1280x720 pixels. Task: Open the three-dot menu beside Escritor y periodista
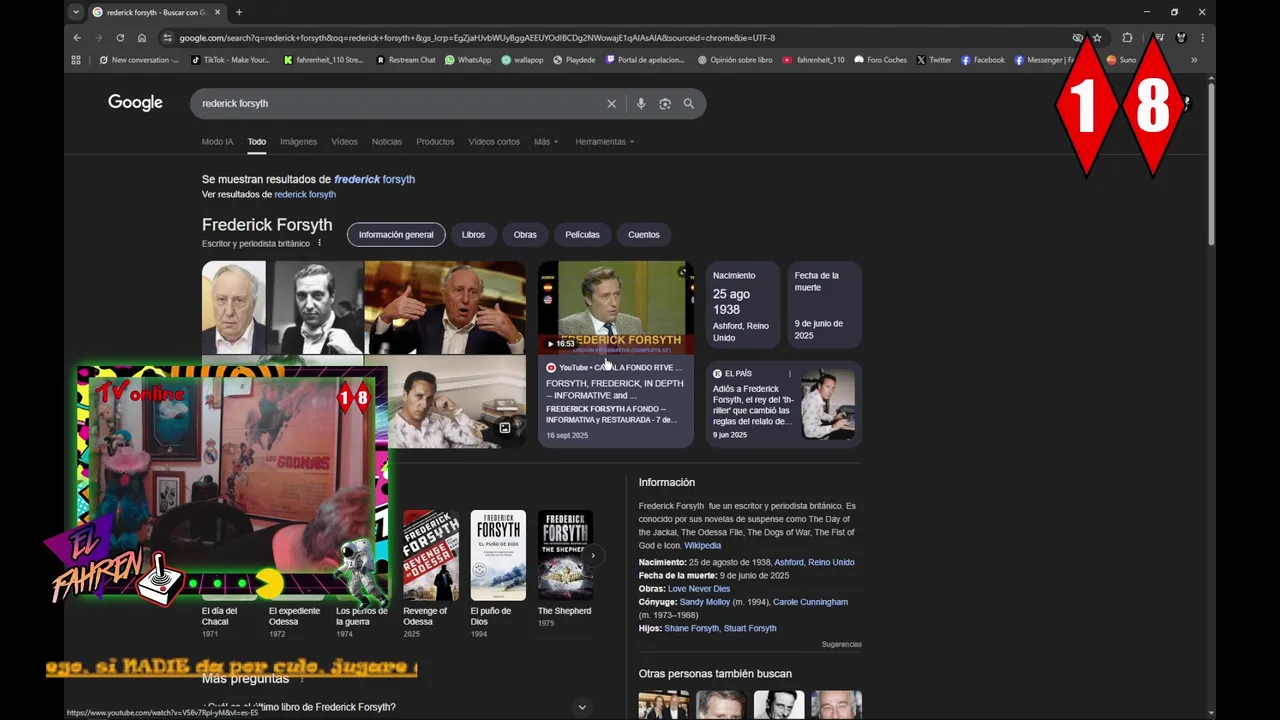(320, 243)
